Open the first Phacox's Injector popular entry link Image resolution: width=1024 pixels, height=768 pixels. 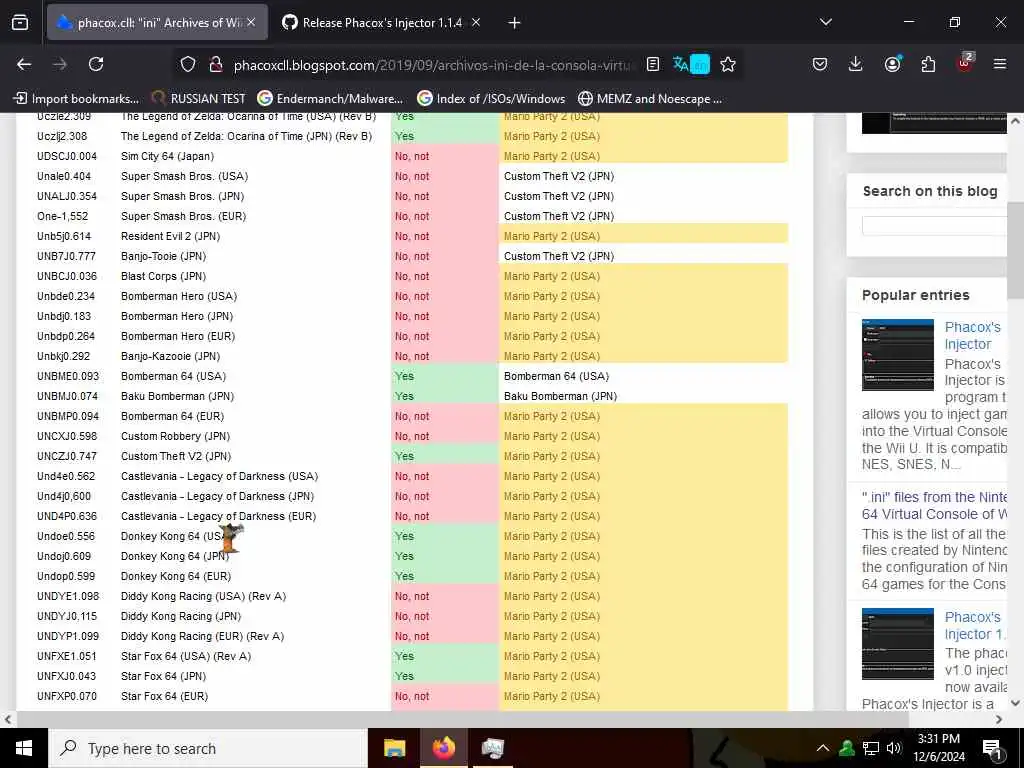point(972,336)
